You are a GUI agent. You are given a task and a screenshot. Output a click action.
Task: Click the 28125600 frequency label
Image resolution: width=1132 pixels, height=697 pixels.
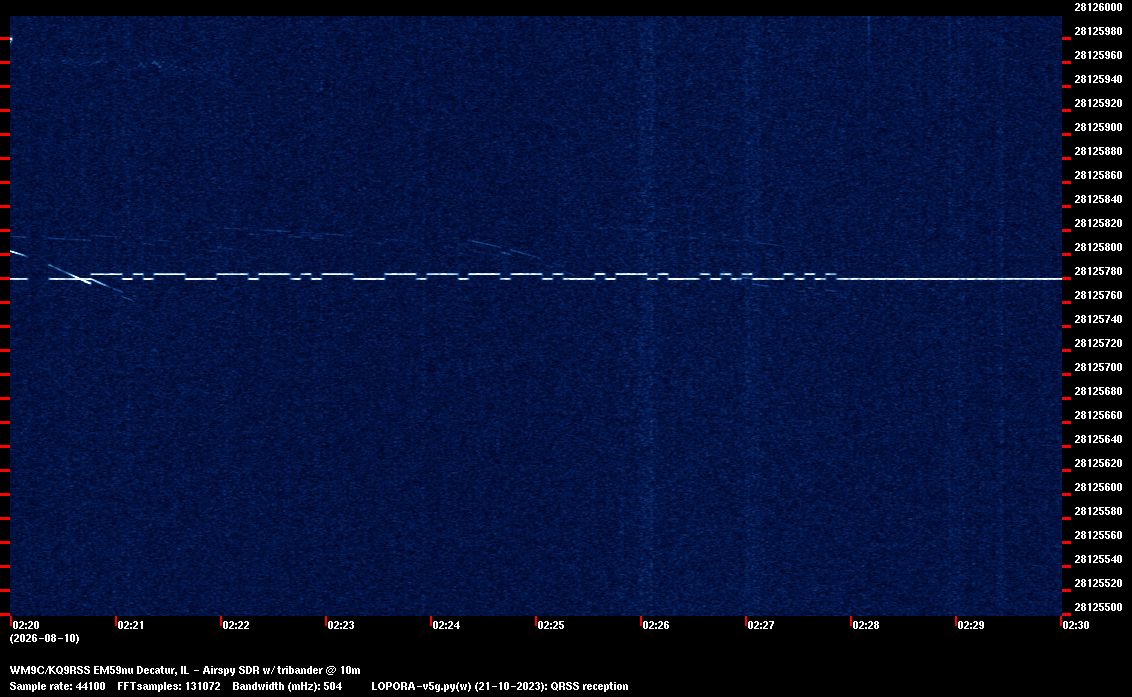coord(1098,488)
